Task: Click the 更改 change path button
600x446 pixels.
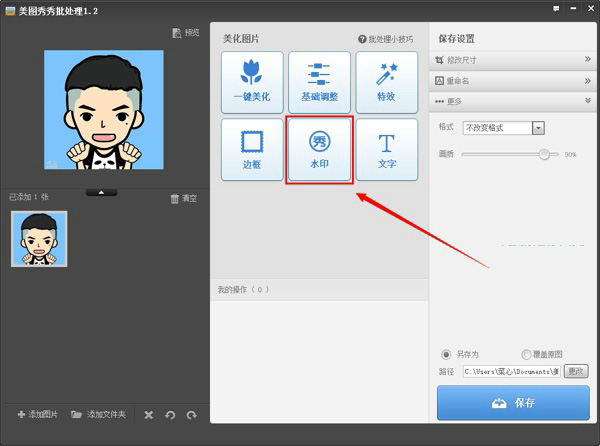Action: [x=576, y=371]
